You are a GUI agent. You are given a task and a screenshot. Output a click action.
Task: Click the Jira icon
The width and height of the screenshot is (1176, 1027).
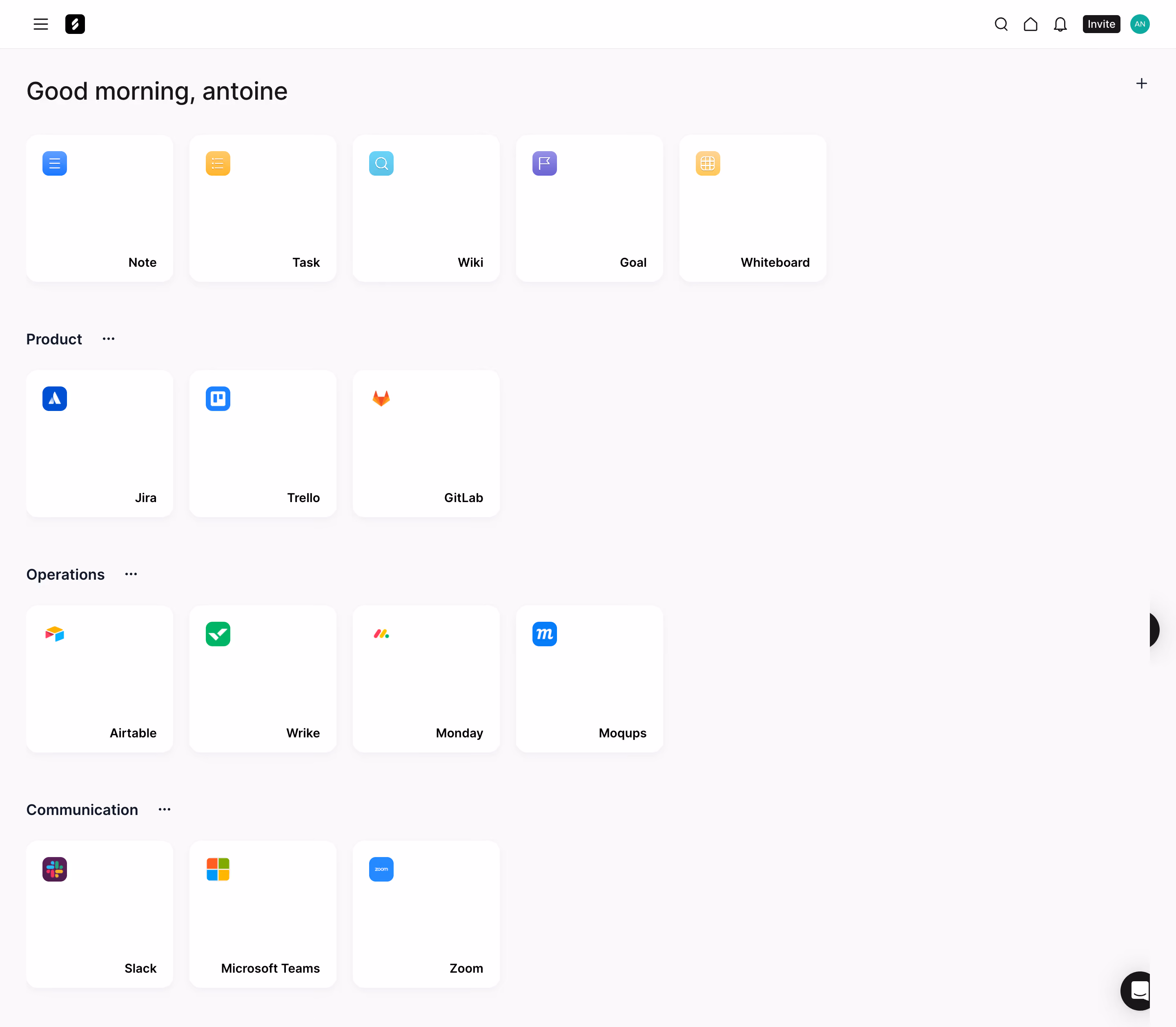(54, 399)
